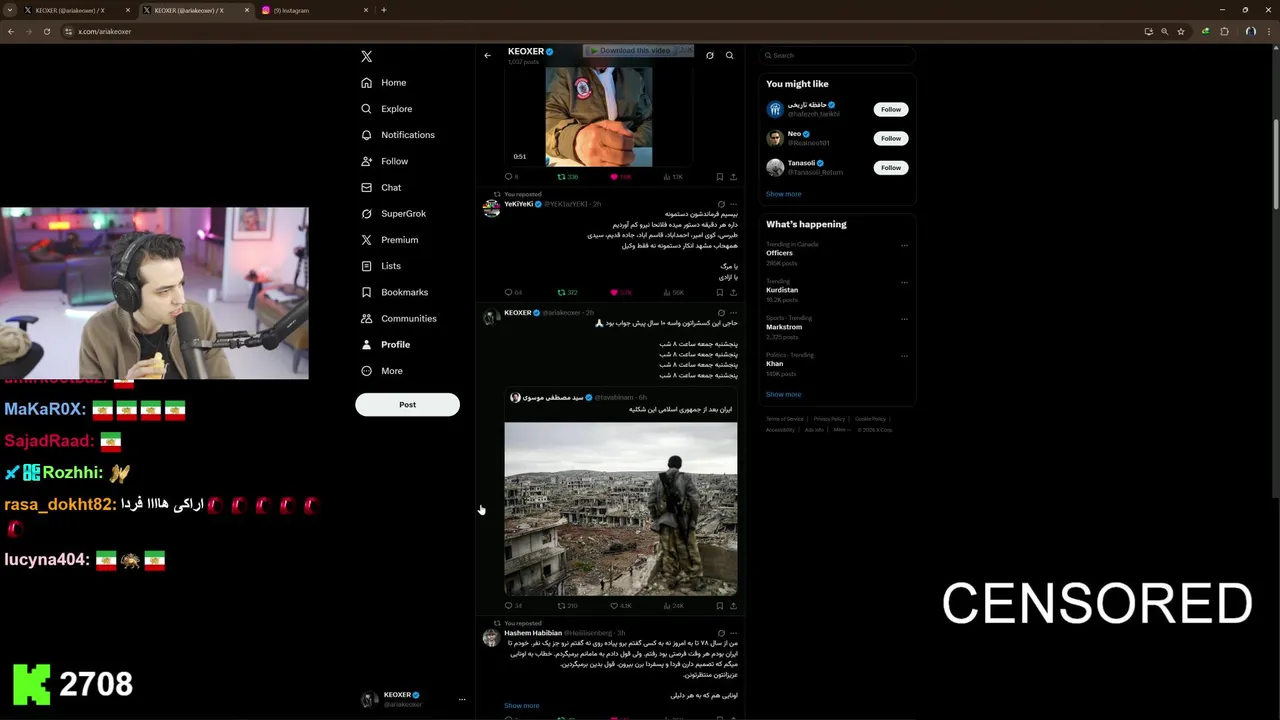Go to Chat in the sidebar
Image resolution: width=1280 pixels, height=720 pixels.
tap(381, 187)
